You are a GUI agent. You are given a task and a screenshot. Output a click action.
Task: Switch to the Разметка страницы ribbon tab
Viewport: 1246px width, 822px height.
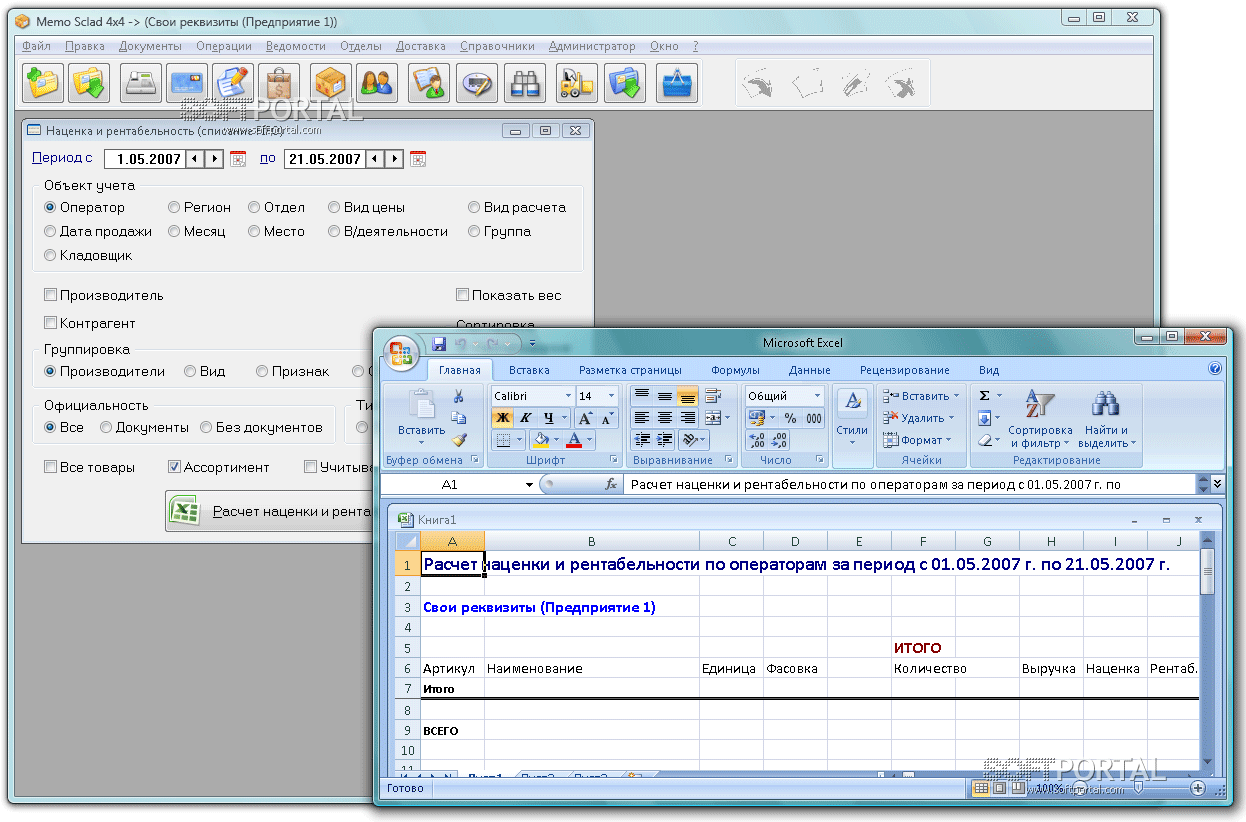pos(630,370)
